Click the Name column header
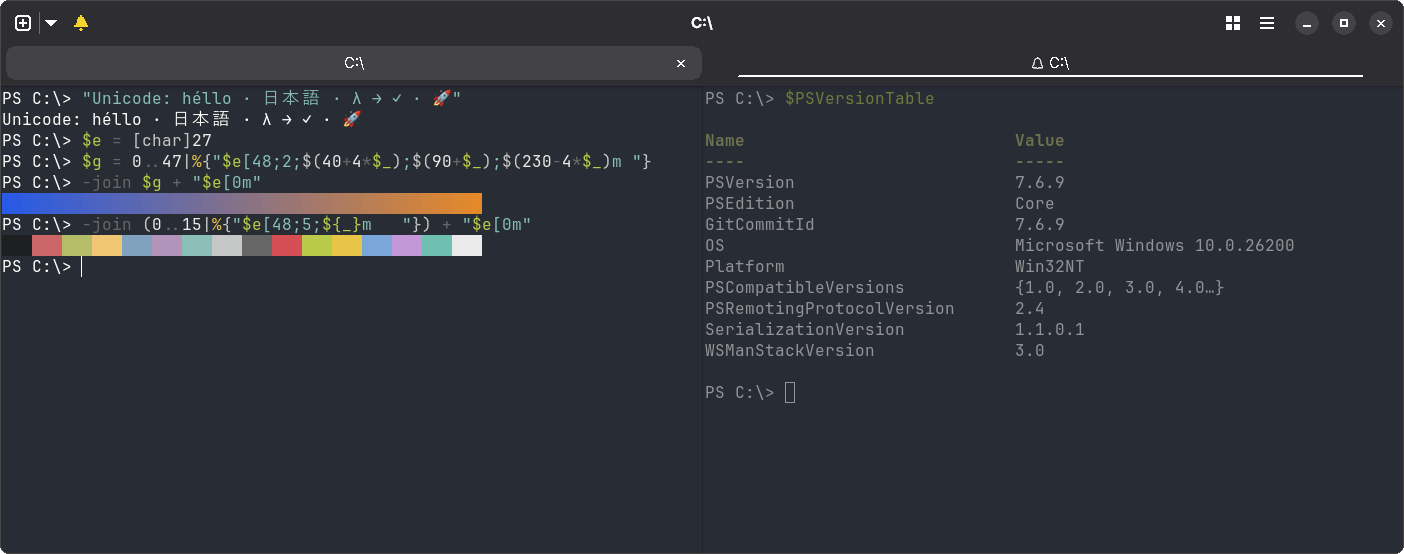 coord(725,141)
